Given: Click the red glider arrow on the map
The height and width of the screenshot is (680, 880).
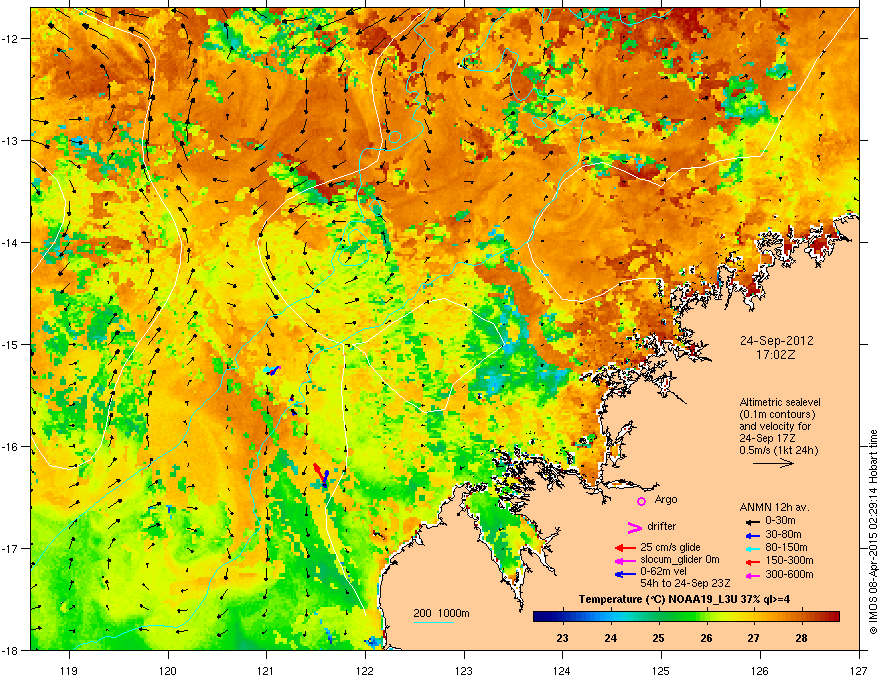Looking at the screenshot, I should coord(318,472).
